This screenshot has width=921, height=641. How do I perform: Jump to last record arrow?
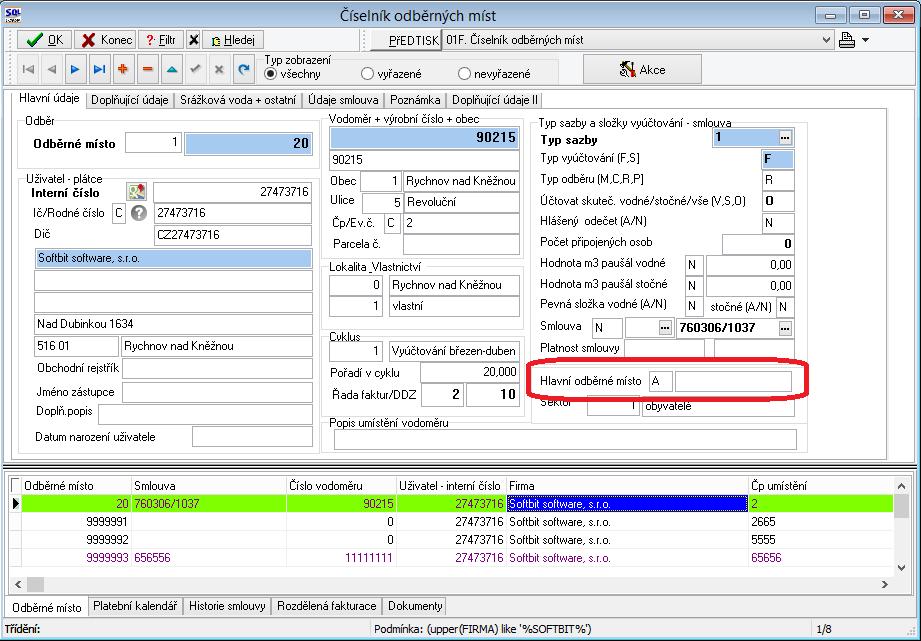99,69
